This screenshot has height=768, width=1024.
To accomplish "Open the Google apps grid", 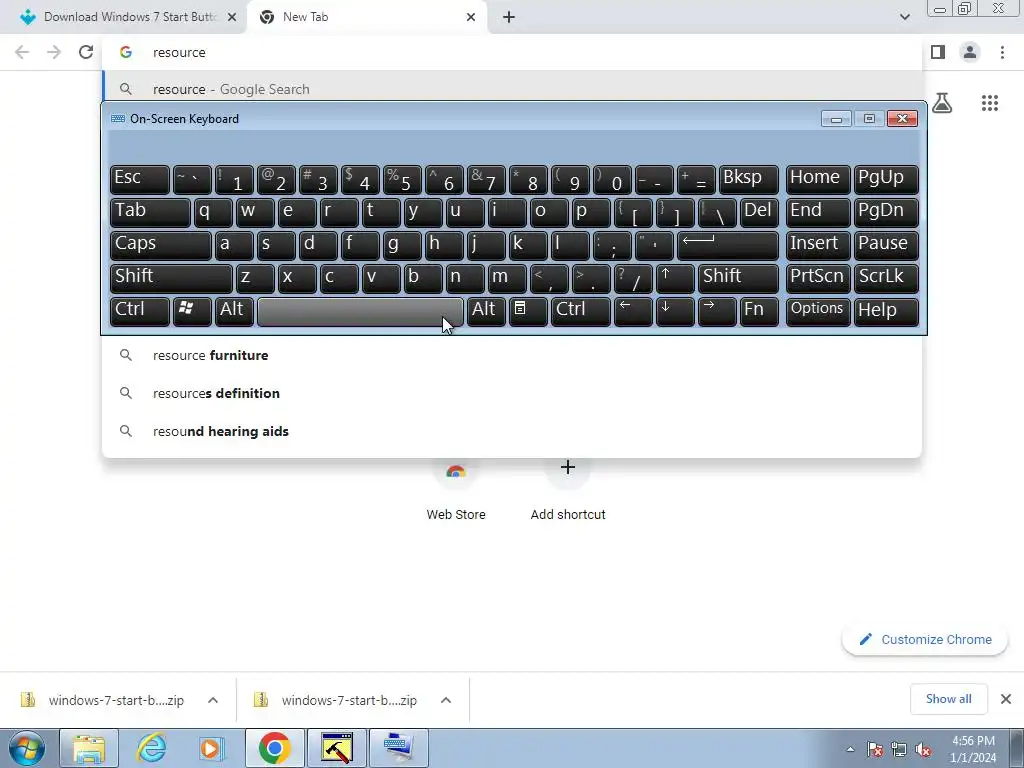I will point(989,103).
